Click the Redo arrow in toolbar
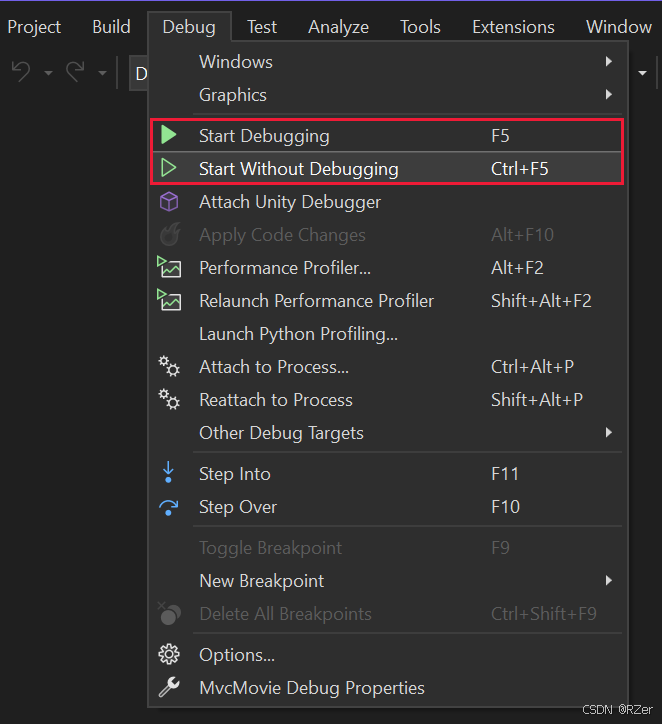The height and width of the screenshot is (724, 662). (x=75, y=72)
